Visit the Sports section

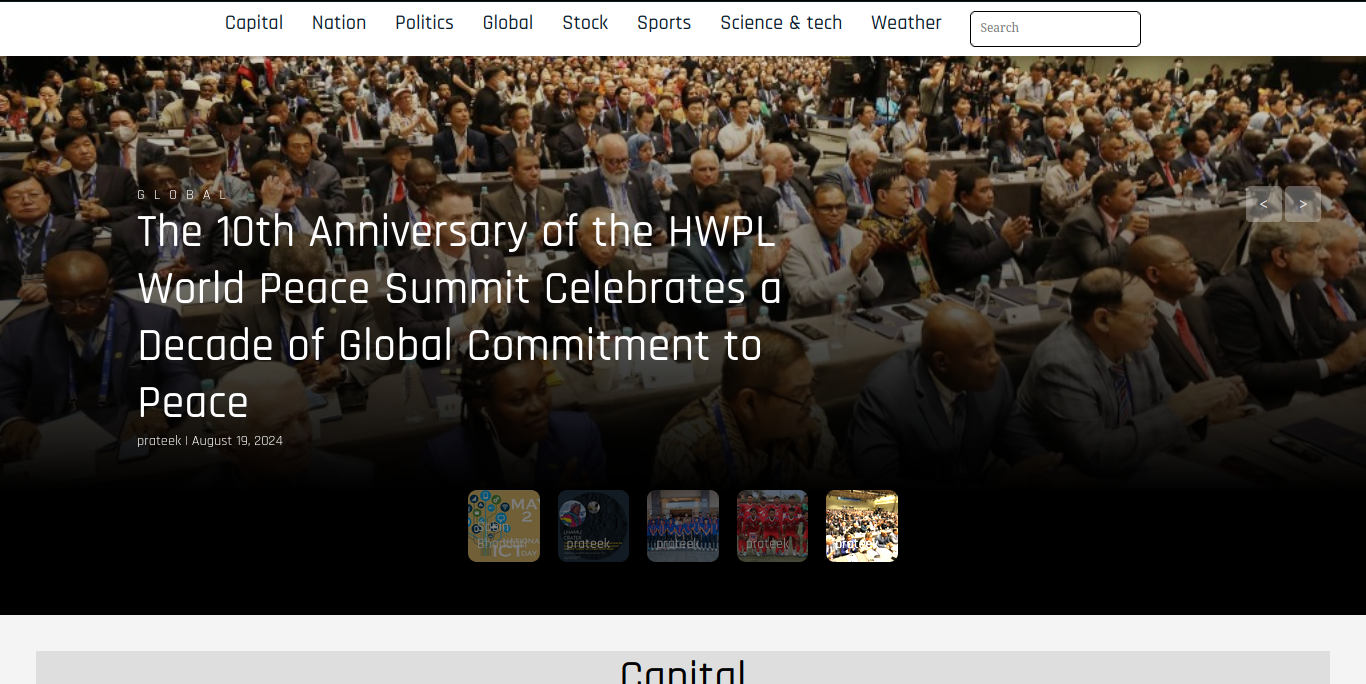[664, 23]
